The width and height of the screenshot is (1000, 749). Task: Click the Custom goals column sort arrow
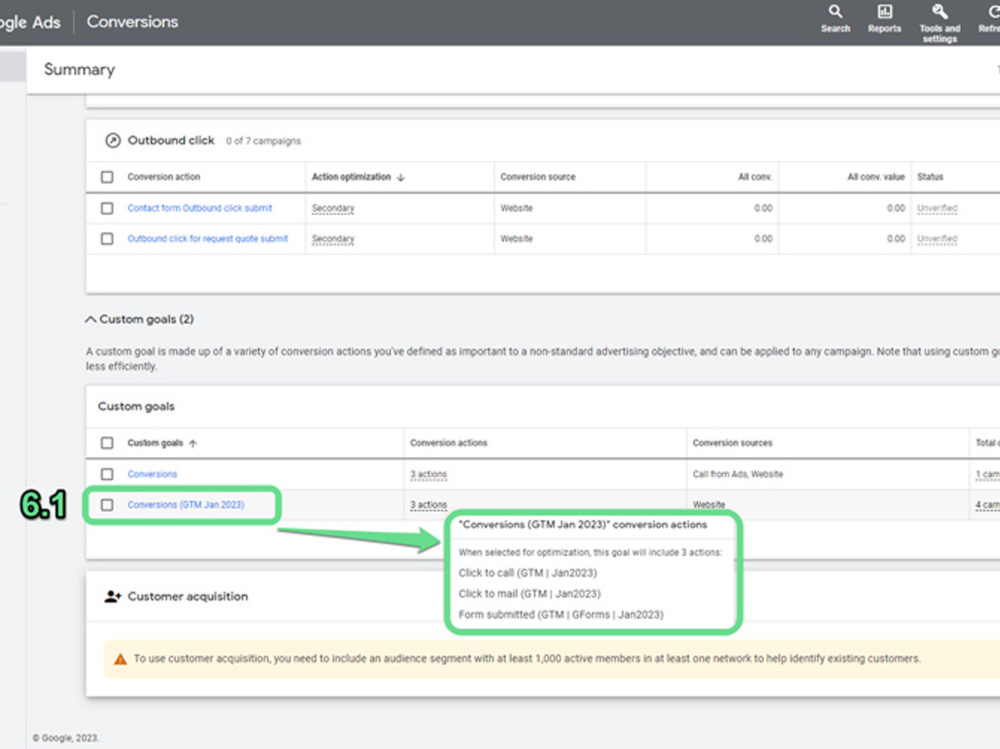pos(193,443)
